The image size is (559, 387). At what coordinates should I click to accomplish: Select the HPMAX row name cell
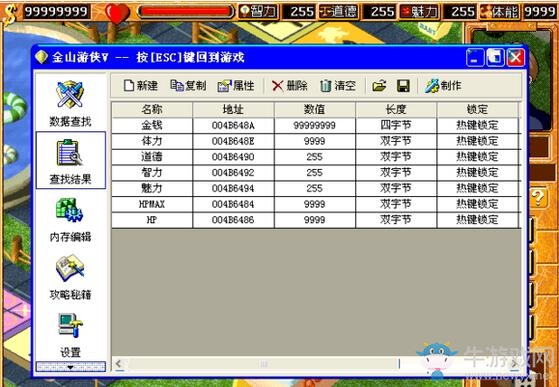point(152,204)
